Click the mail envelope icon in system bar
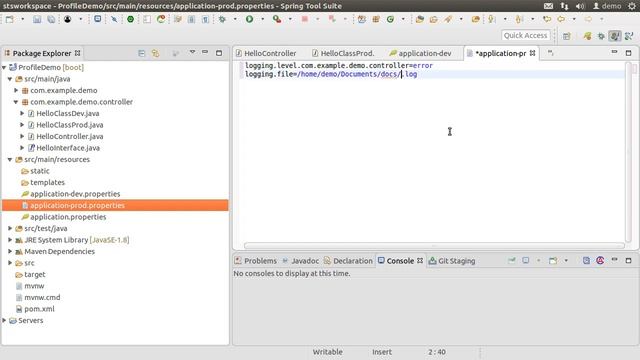 tap(548, 6)
